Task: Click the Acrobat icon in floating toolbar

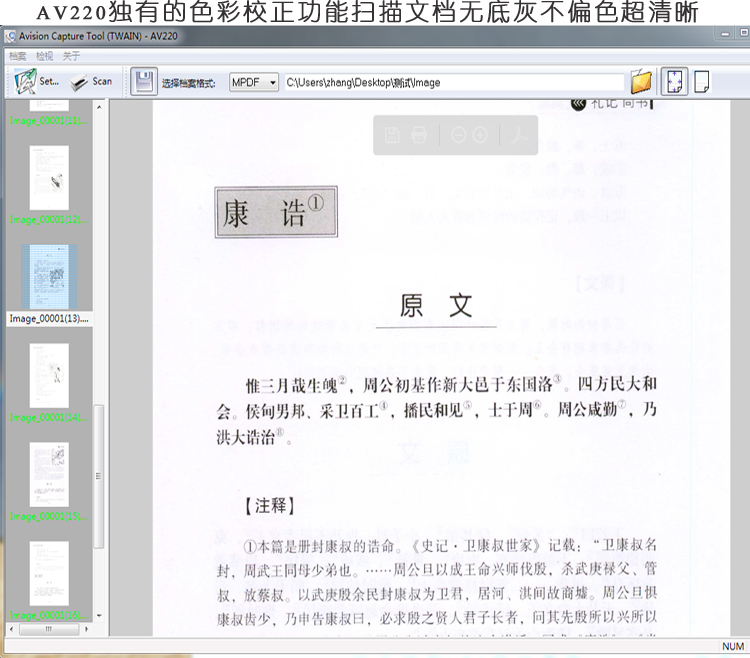Action: tap(518, 135)
